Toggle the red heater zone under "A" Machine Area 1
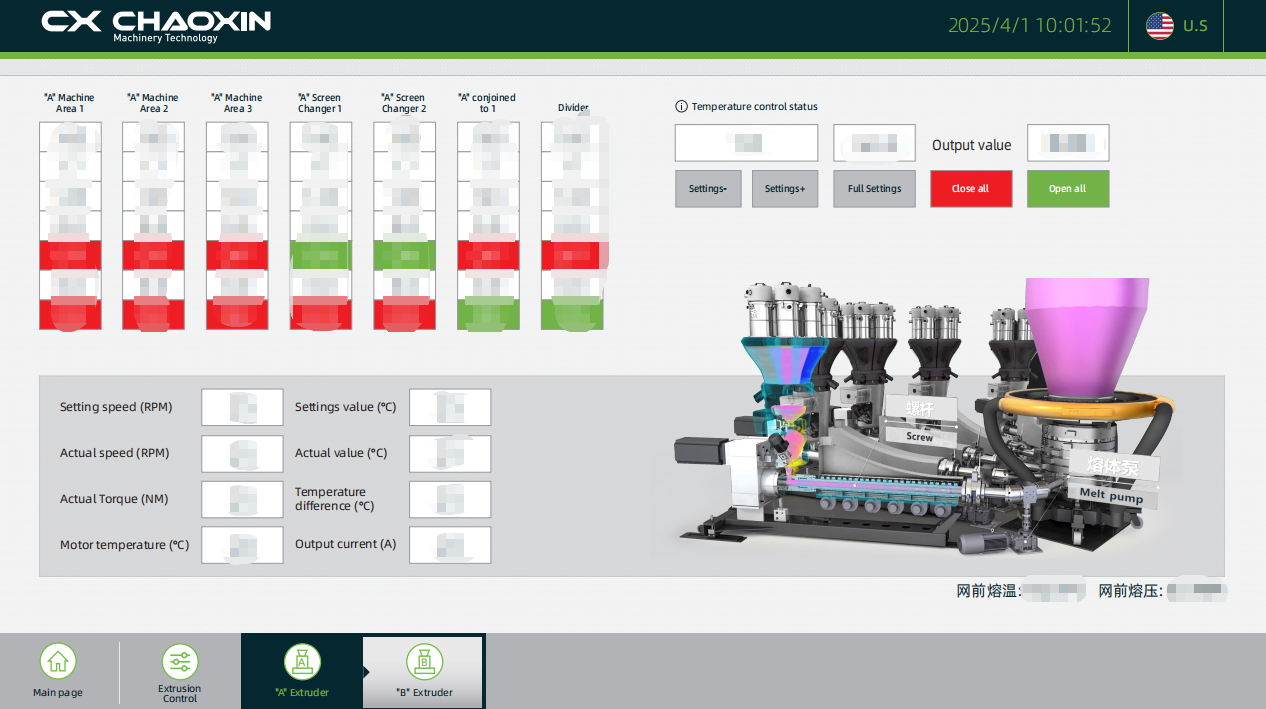 pyautogui.click(x=69, y=254)
